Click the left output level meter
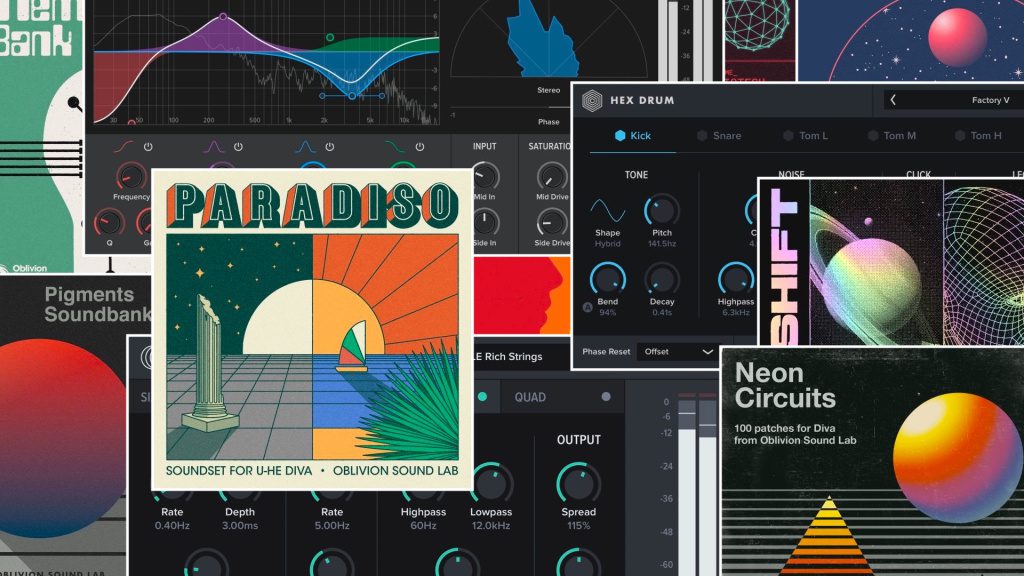Viewport: 1024px width, 576px height. 687,485
